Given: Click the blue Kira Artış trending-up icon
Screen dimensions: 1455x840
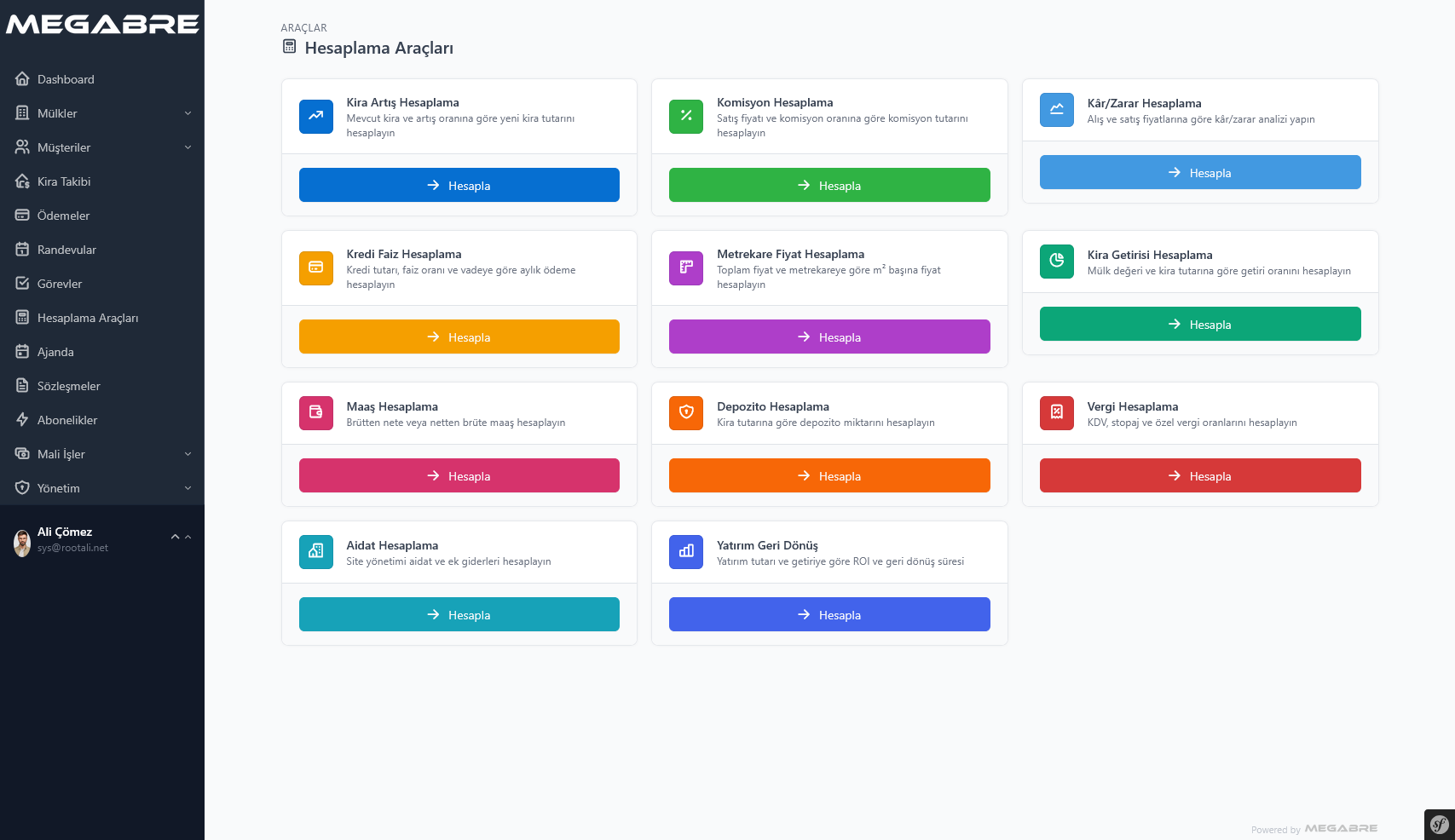Looking at the screenshot, I should click(315, 117).
